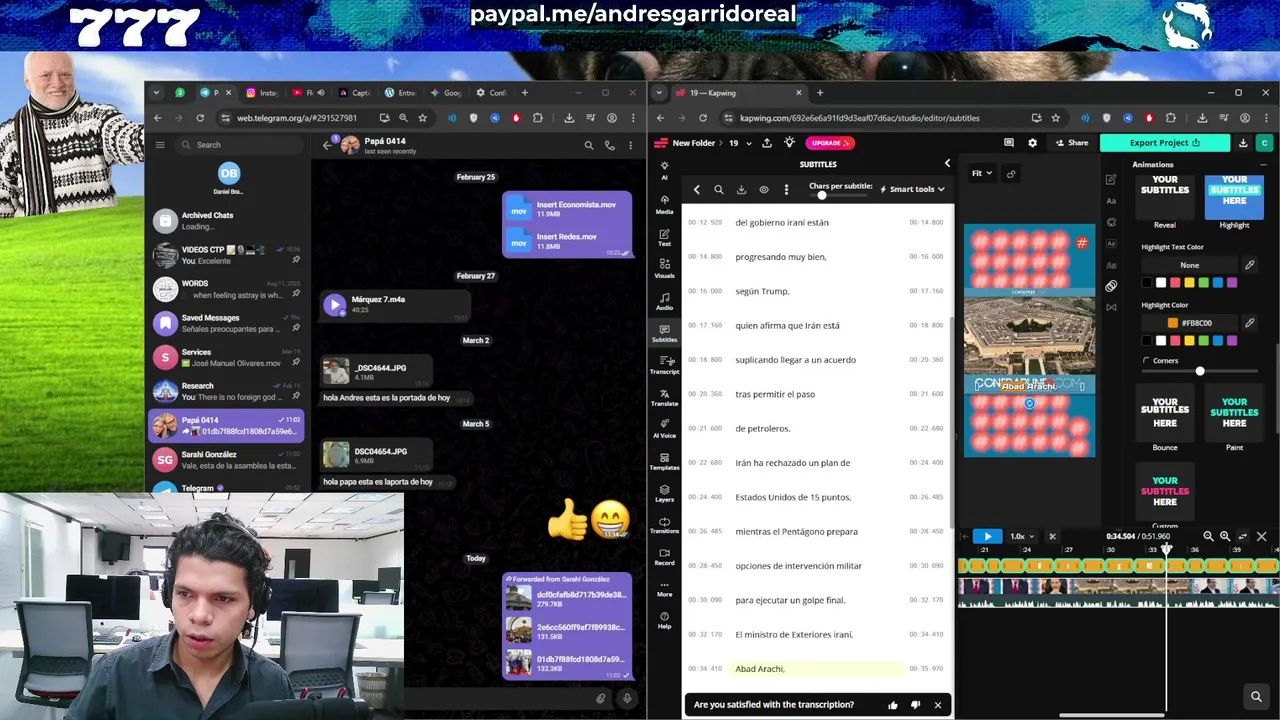Open the Translate tool in Kapwing
Screen dimensions: 1280x720
[664, 397]
